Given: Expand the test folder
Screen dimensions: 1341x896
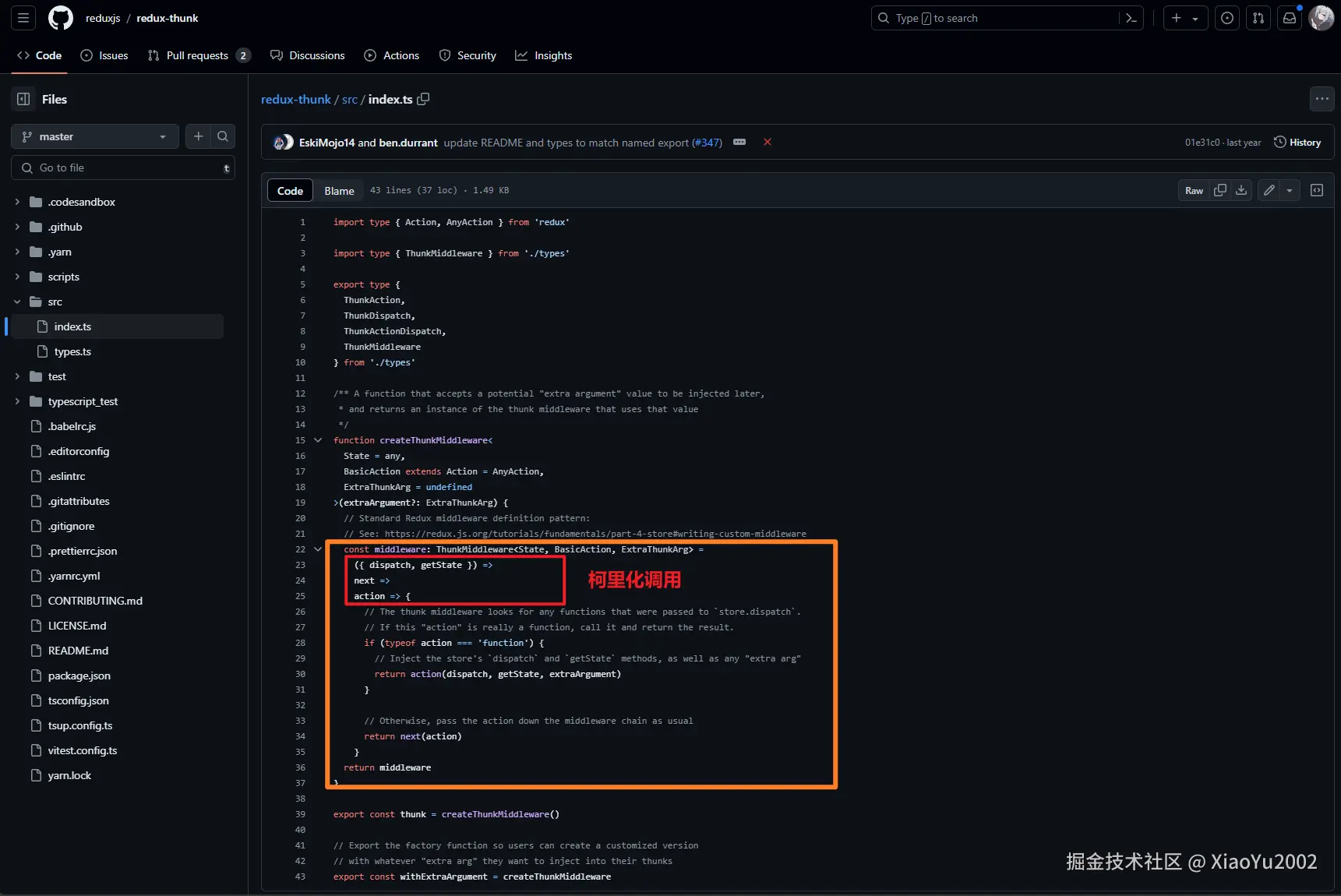Looking at the screenshot, I should click(17, 376).
